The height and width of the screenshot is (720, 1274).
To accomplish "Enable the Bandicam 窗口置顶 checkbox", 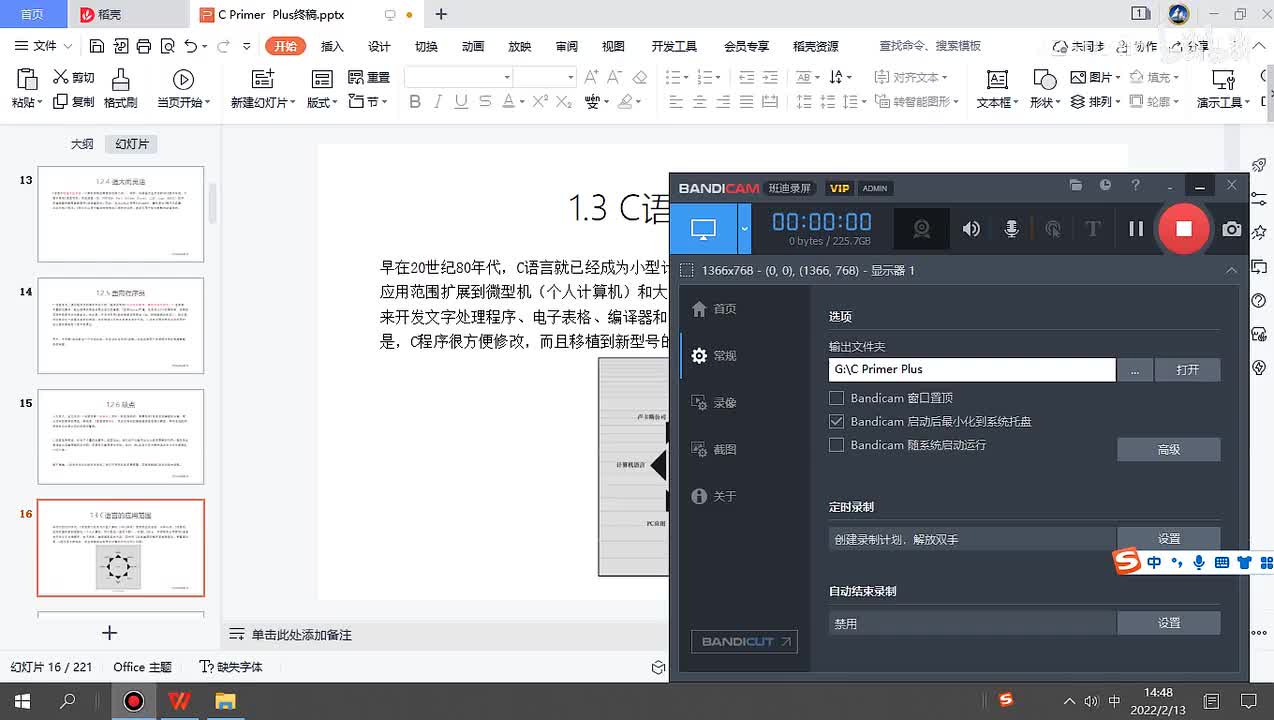I will tap(837, 398).
